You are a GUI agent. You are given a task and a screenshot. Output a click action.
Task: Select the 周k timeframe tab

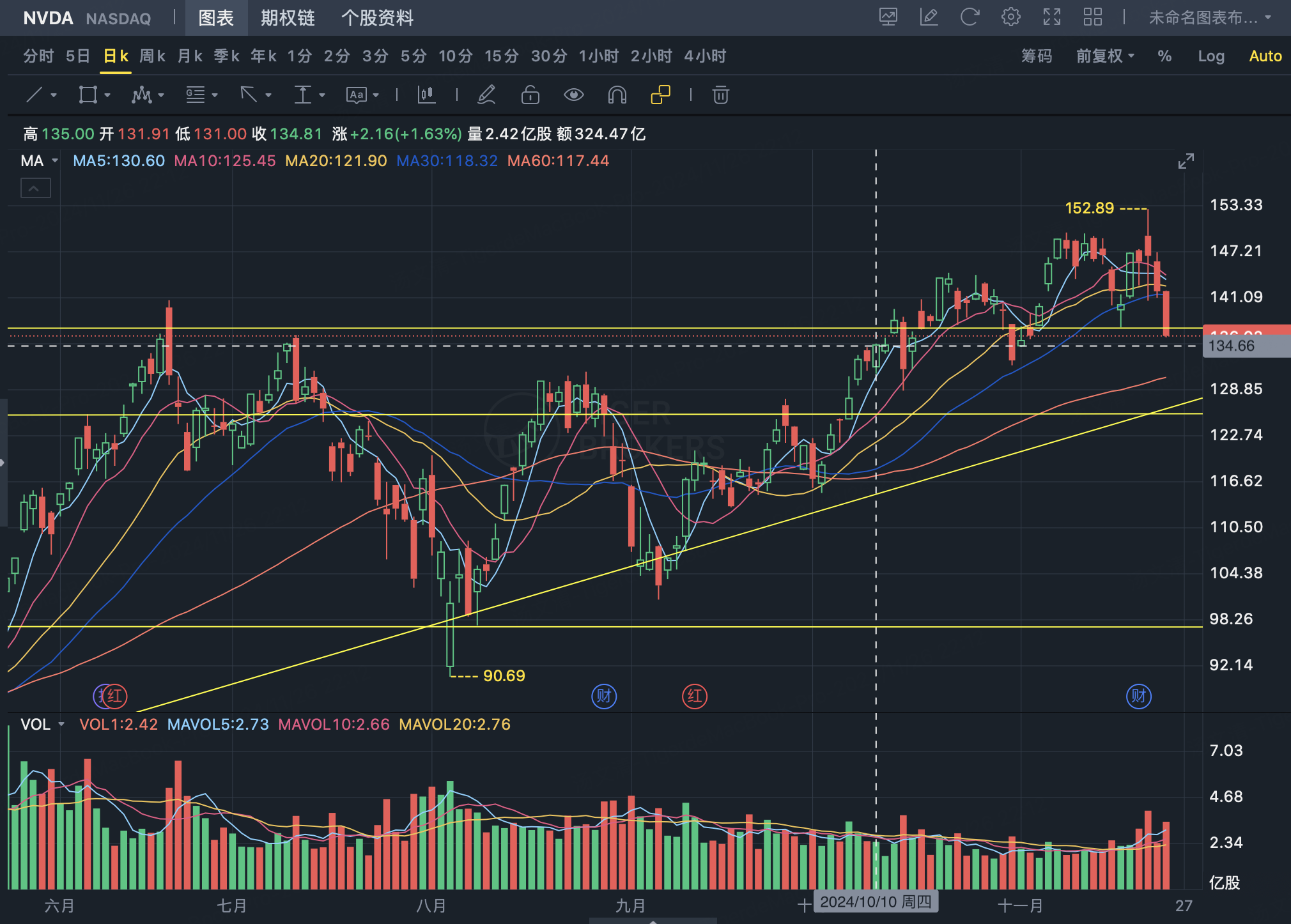tap(152, 56)
